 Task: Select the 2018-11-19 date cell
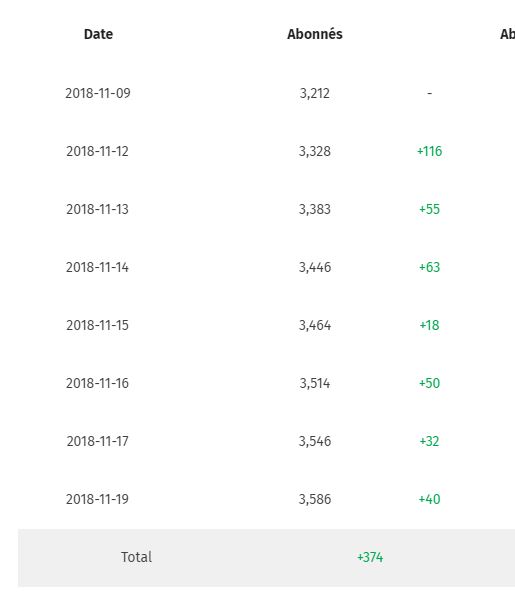pos(97,500)
